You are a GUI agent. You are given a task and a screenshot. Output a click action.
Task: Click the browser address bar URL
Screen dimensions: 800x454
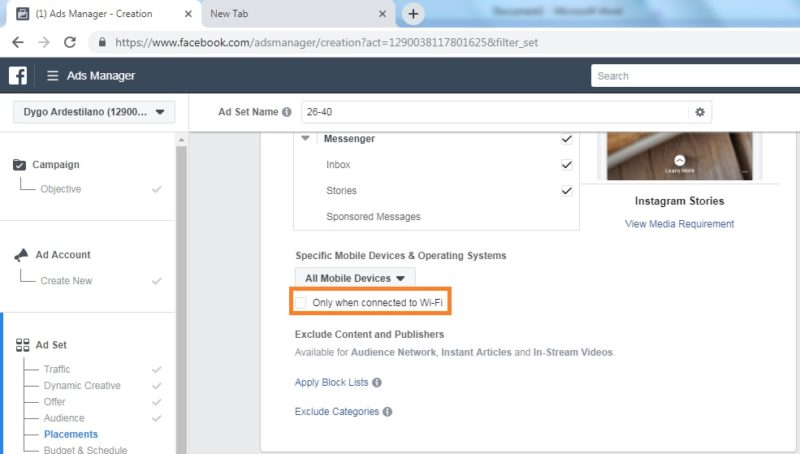327,42
